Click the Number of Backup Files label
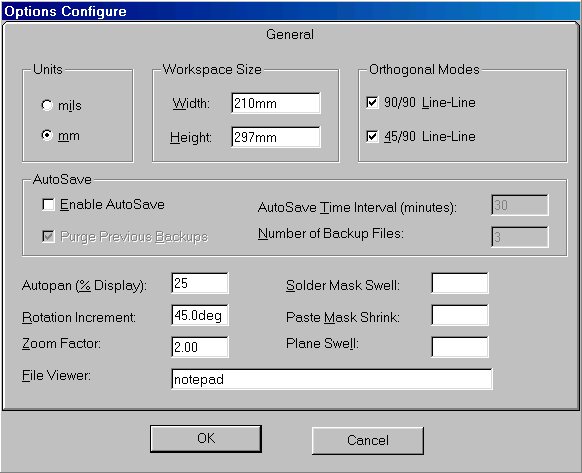The height and width of the screenshot is (473, 582). point(331,234)
